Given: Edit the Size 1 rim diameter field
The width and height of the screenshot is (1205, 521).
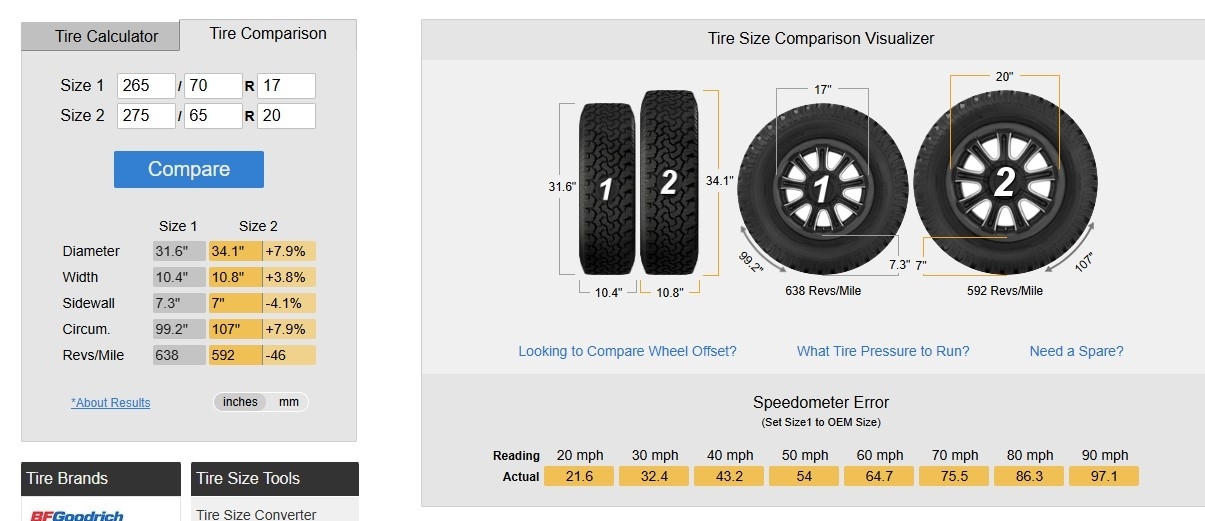Looking at the screenshot, I should click(x=286, y=86).
